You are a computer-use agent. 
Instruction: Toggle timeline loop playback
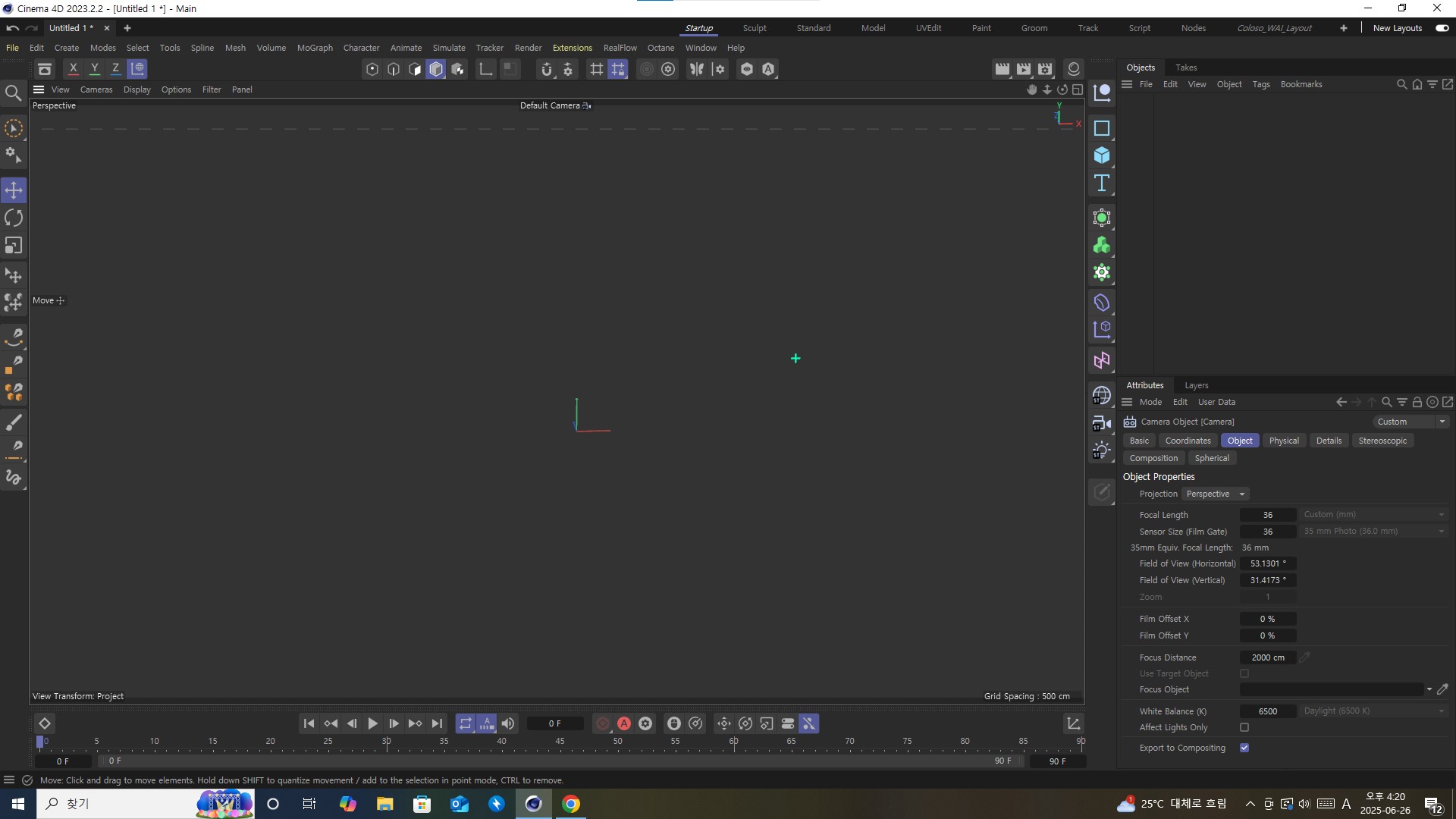466,724
